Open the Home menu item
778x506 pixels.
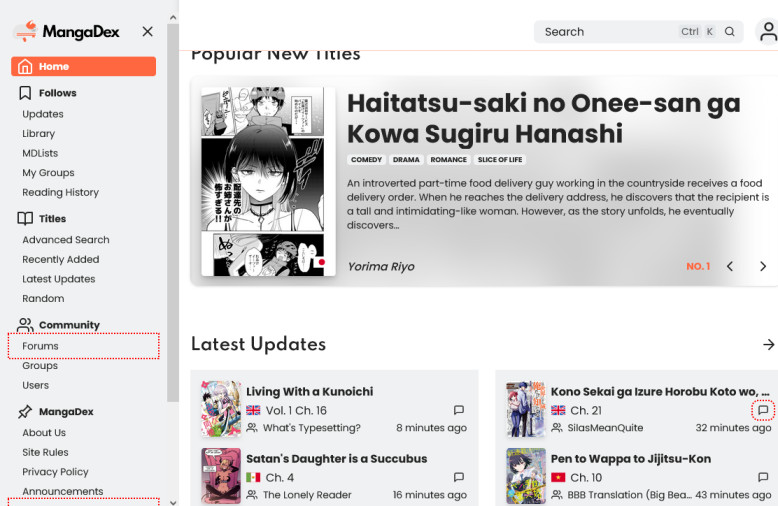(x=83, y=66)
